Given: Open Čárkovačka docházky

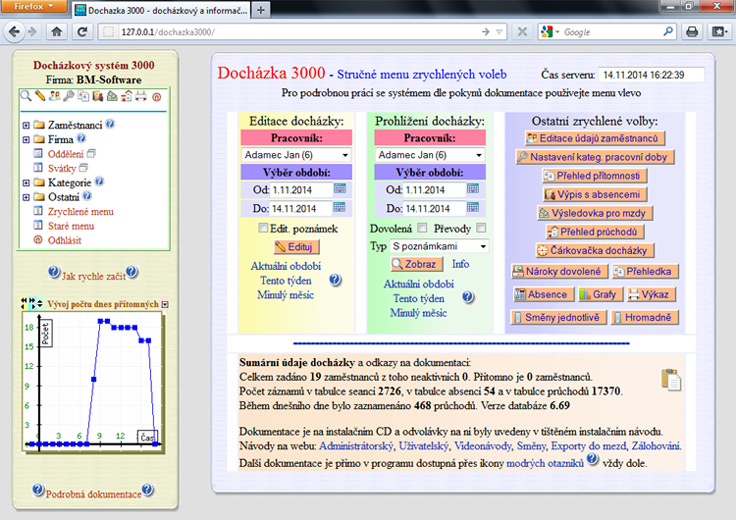Looking at the screenshot, I should pos(595,250).
